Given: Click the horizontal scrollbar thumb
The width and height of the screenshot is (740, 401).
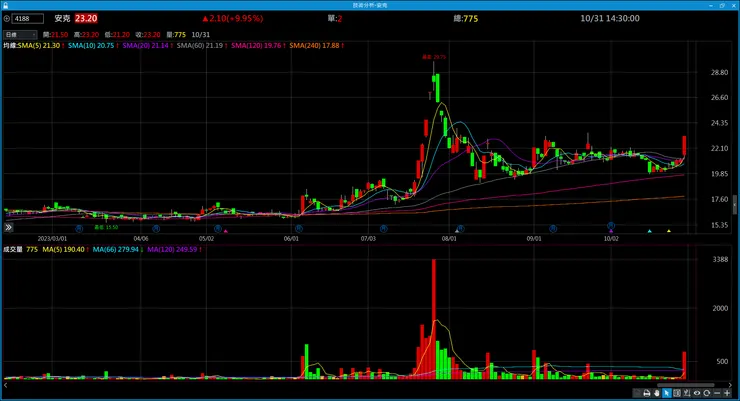Looking at the screenshot, I should tap(686, 385).
